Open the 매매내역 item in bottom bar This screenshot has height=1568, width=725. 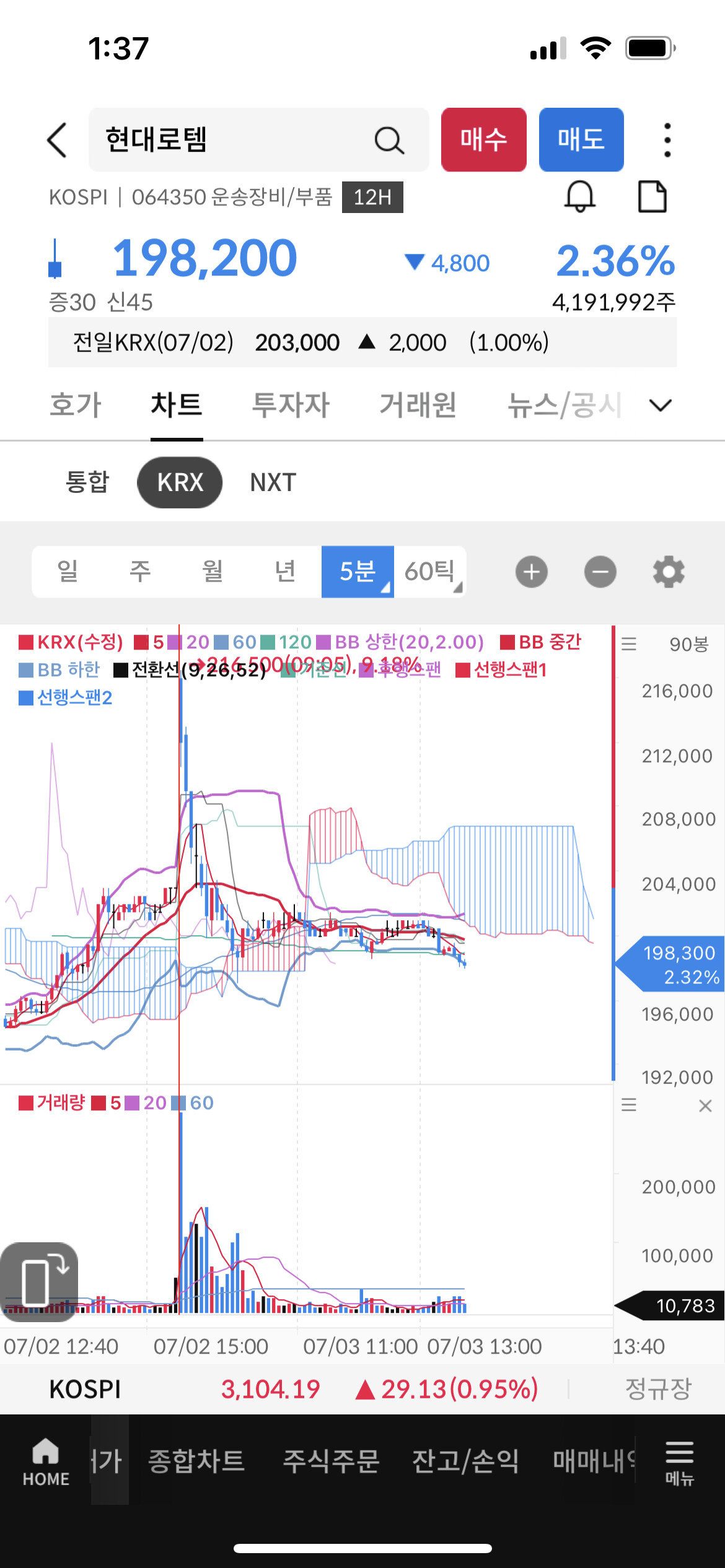click(595, 1460)
